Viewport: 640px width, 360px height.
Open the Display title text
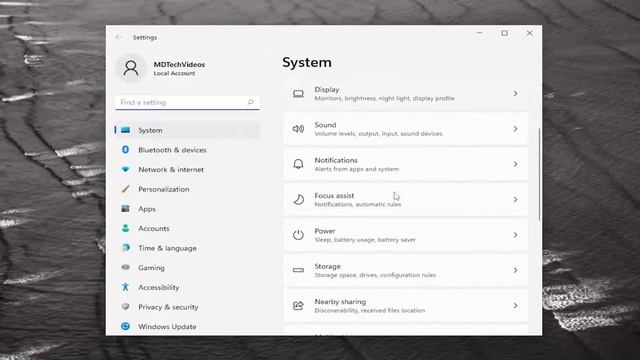pyautogui.click(x=327, y=89)
